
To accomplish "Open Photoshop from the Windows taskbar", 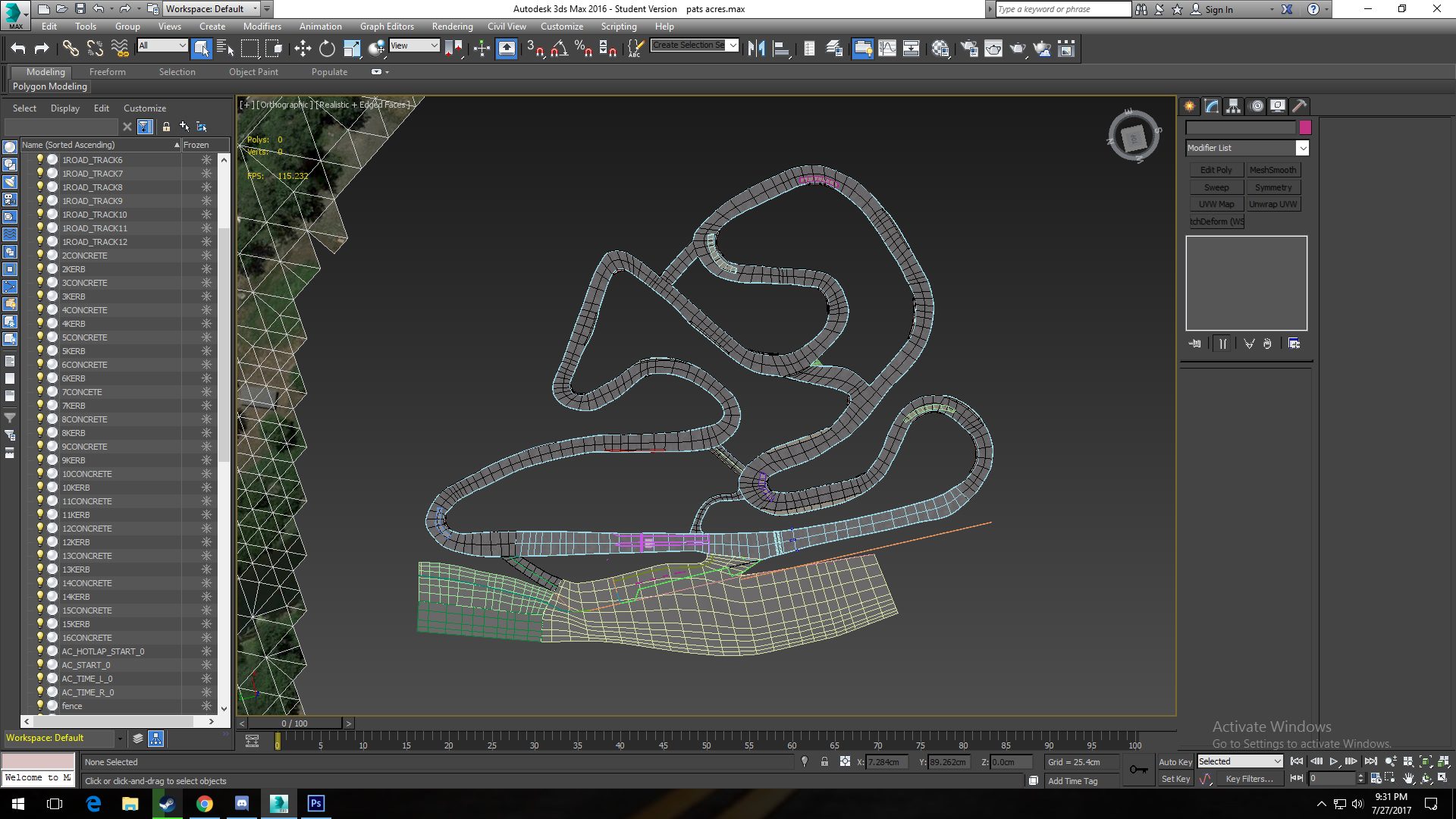I will (315, 803).
